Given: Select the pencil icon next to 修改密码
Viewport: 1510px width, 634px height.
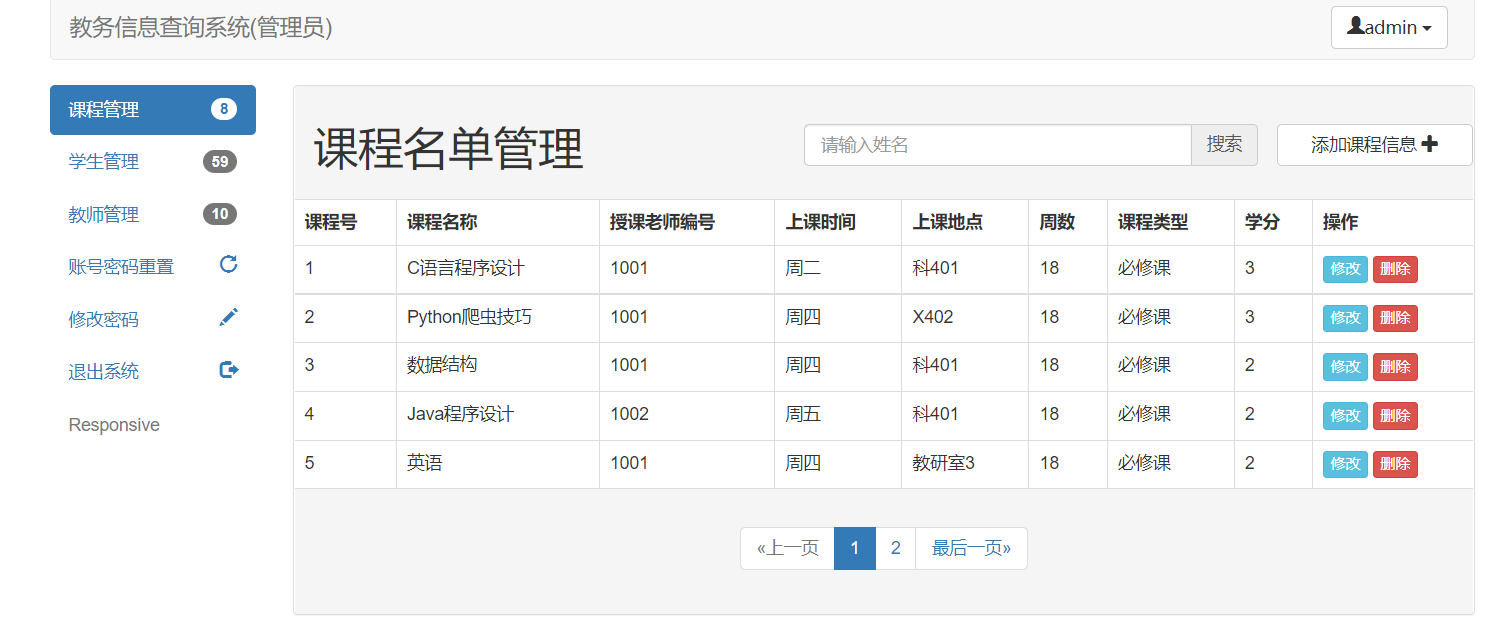Looking at the screenshot, I should [228, 317].
